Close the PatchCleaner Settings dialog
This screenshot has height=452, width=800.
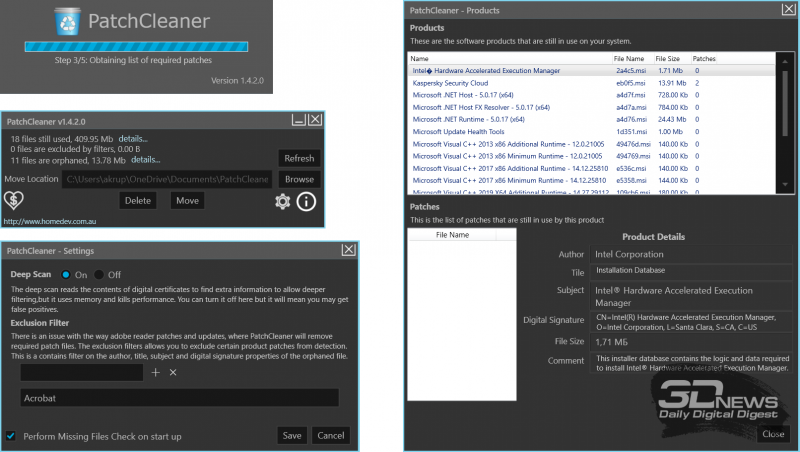pyautogui.click(x=348, y=250)
